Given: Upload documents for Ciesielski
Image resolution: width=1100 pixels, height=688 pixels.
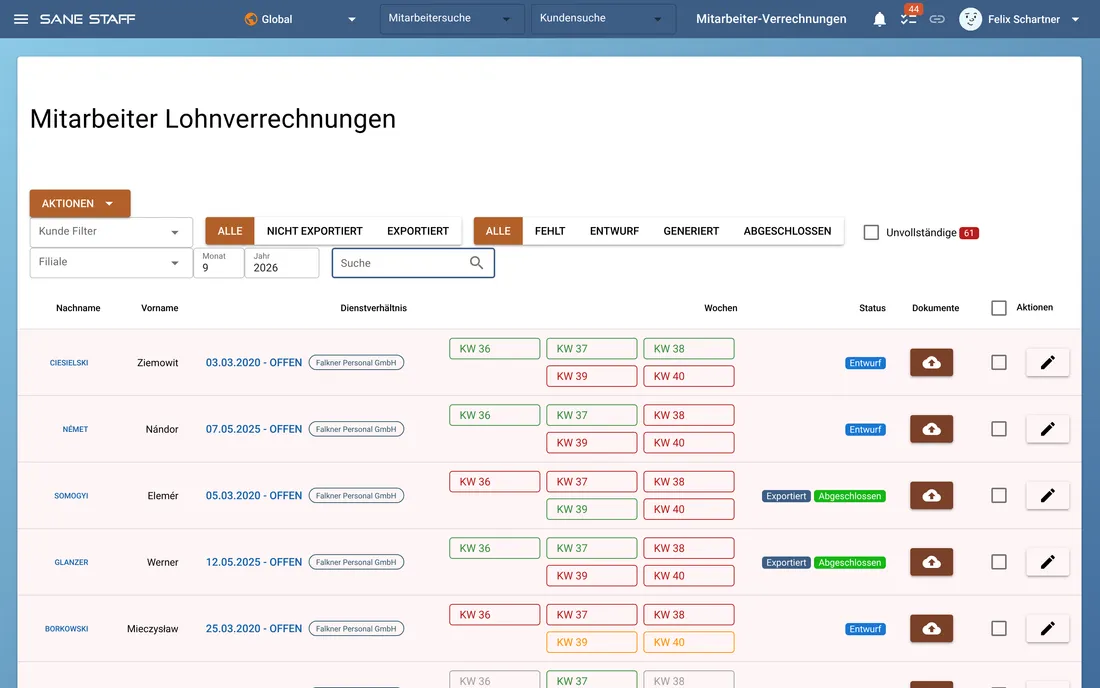Looking at the screenshot, I should tap(932, 363).
